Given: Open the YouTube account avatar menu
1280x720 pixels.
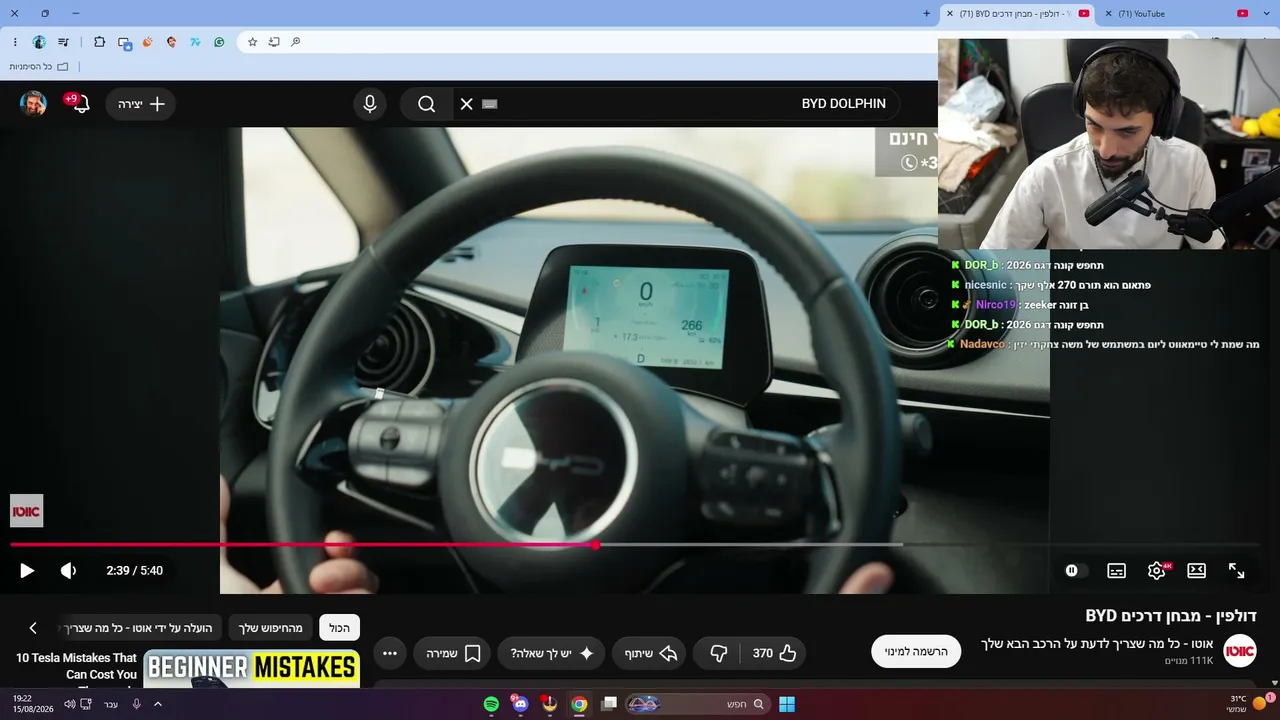Looking at the screenshot, I should 34,104.
